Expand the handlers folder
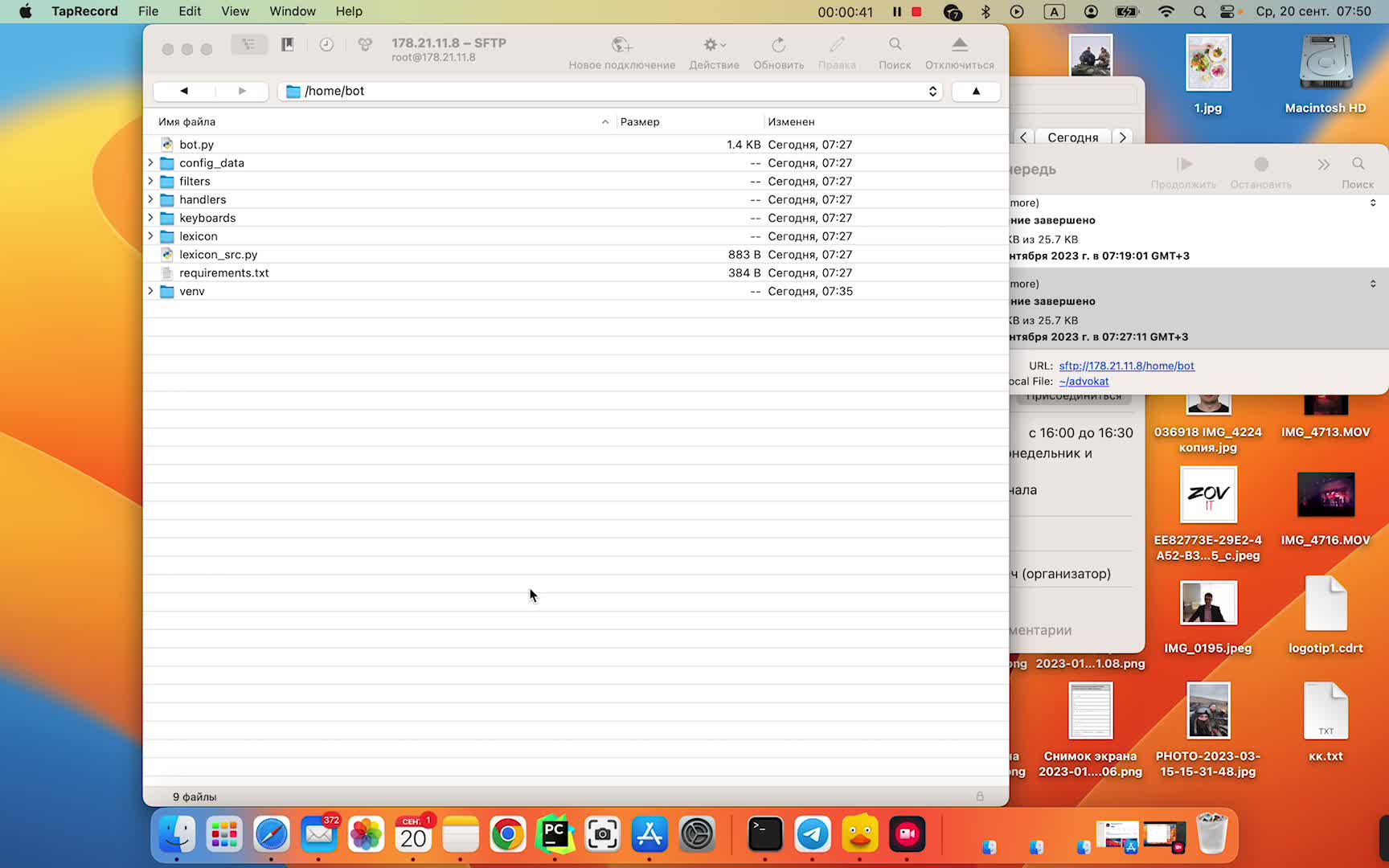 click(150, 199)
